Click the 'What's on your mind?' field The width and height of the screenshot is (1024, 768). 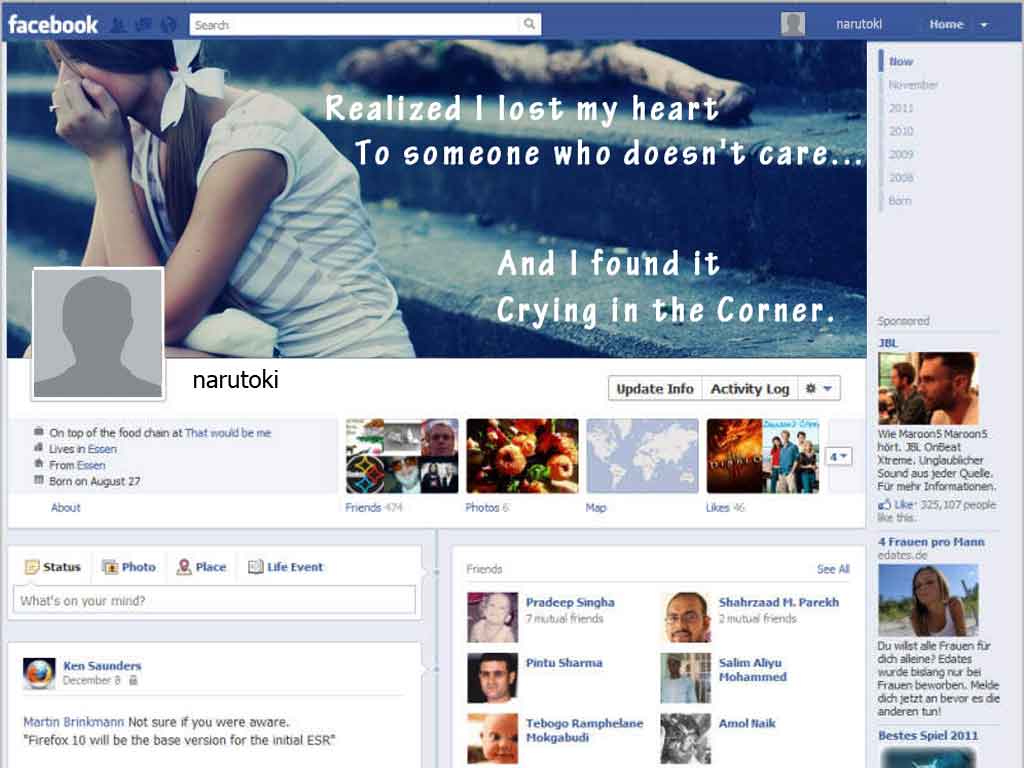(214, 601)
